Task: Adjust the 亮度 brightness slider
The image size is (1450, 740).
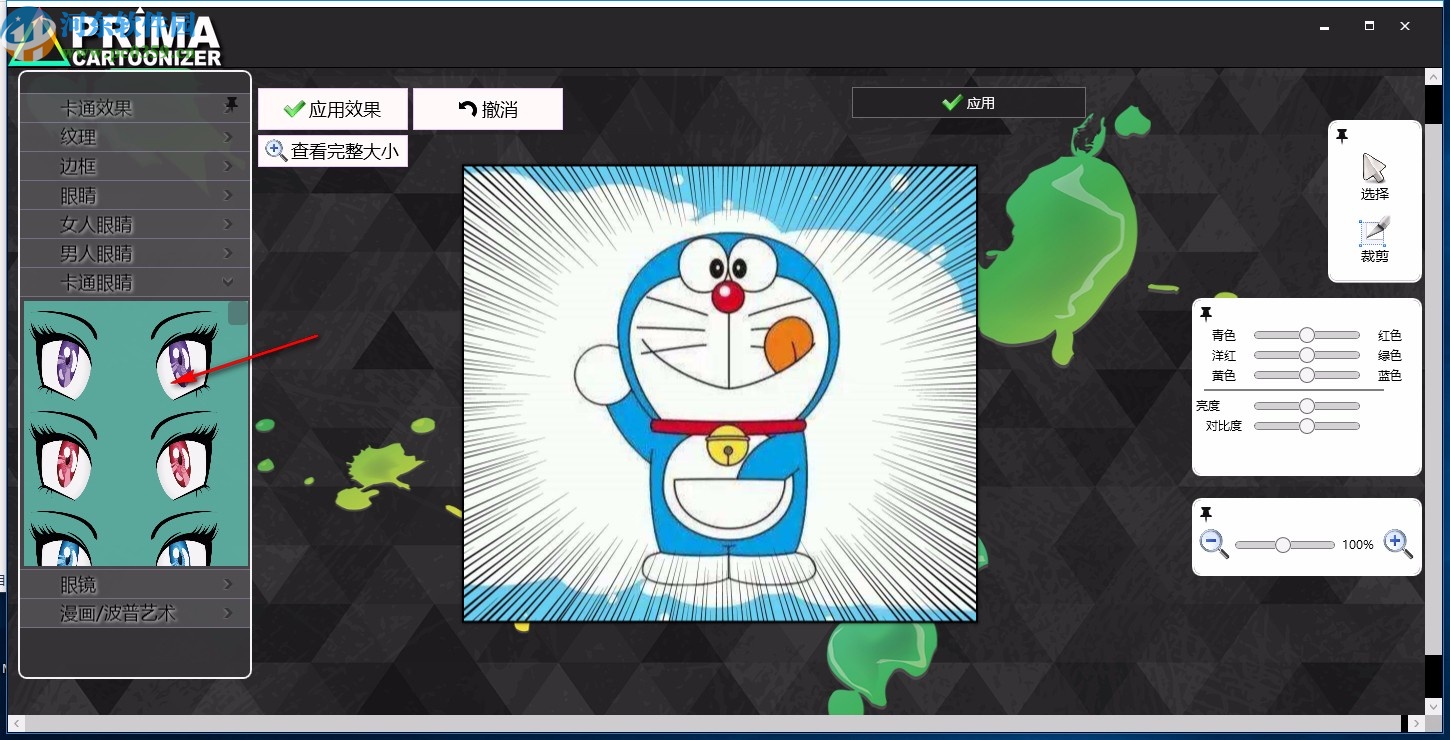Action: coord(1306,405)
